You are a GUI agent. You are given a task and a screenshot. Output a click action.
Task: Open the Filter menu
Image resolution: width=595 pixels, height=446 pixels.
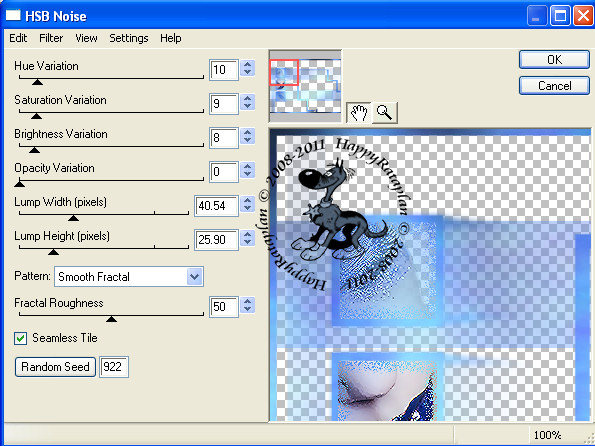[x=51, y=38]
